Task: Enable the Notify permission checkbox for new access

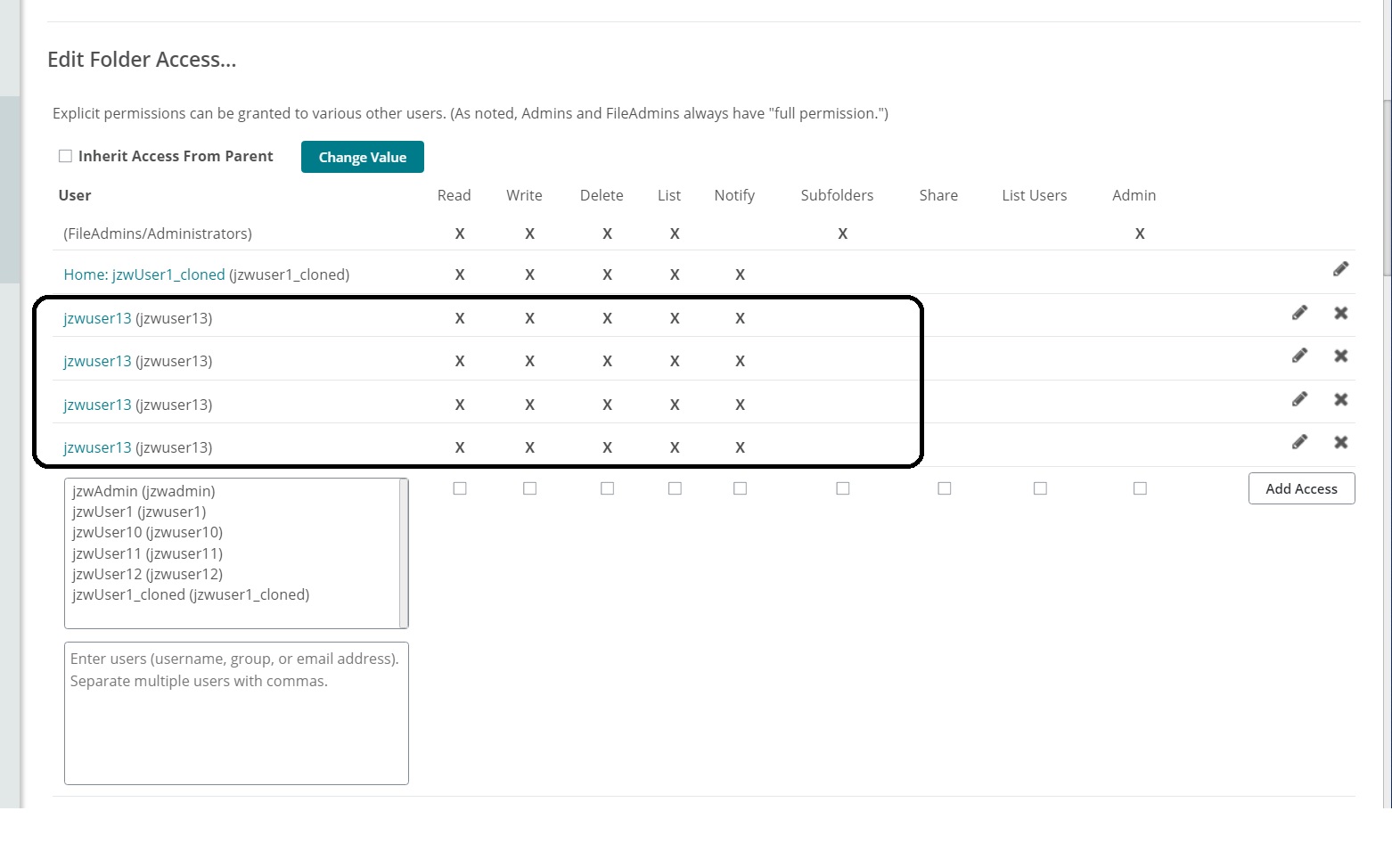Action: click(740, 488)
